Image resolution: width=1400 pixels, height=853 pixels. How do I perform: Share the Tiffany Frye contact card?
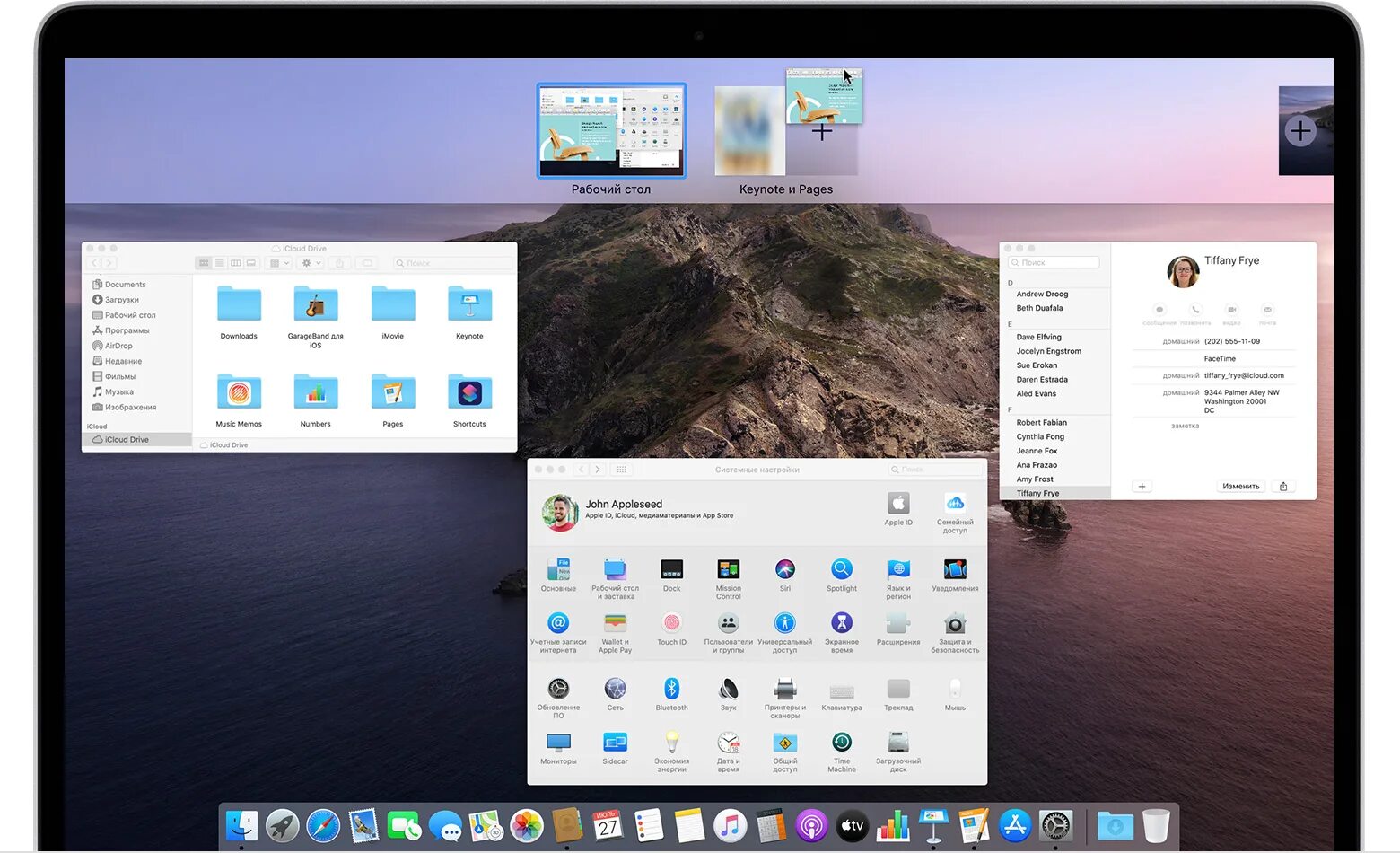[1283, 487]
